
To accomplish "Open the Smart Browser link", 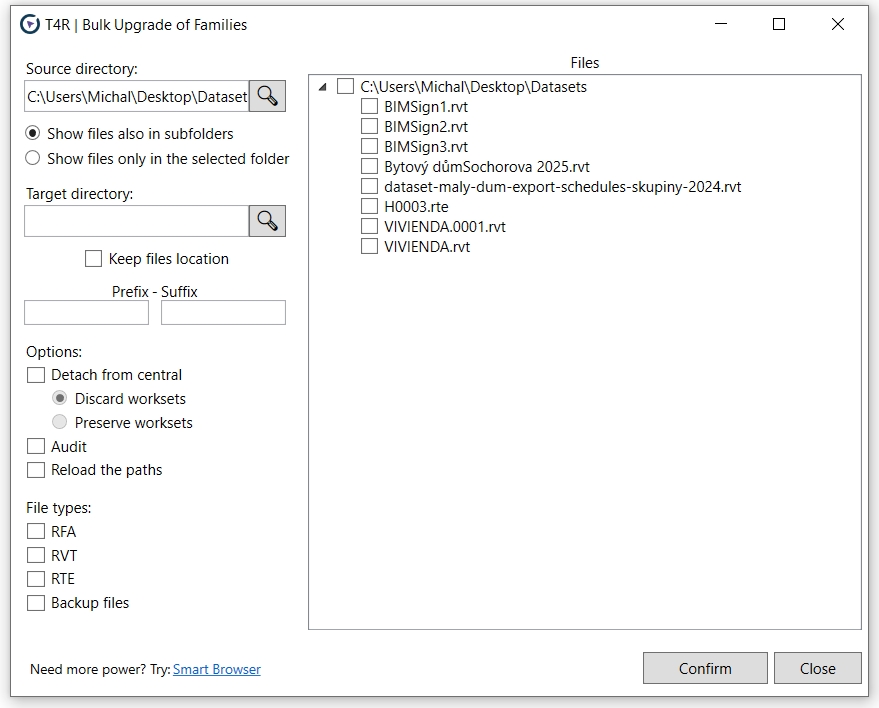I will coord(216,670).
